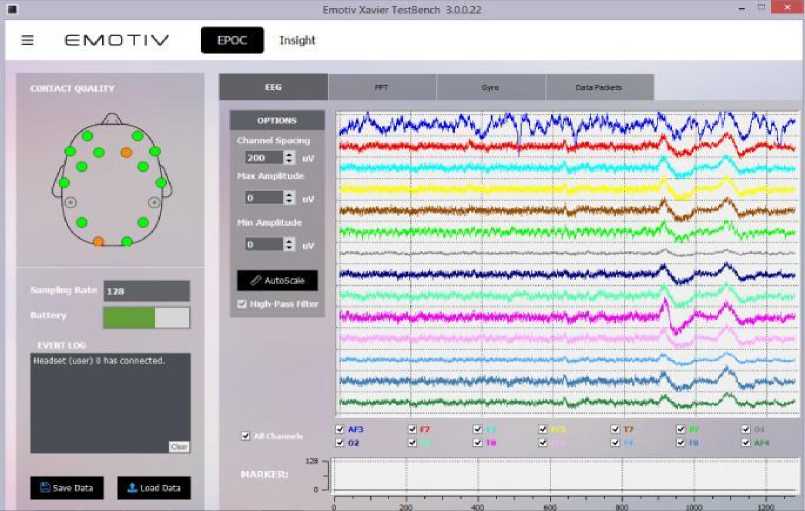Click the Sampling Rate field
805x511 pixels.
pyautogui.click(x=146, y=291)
